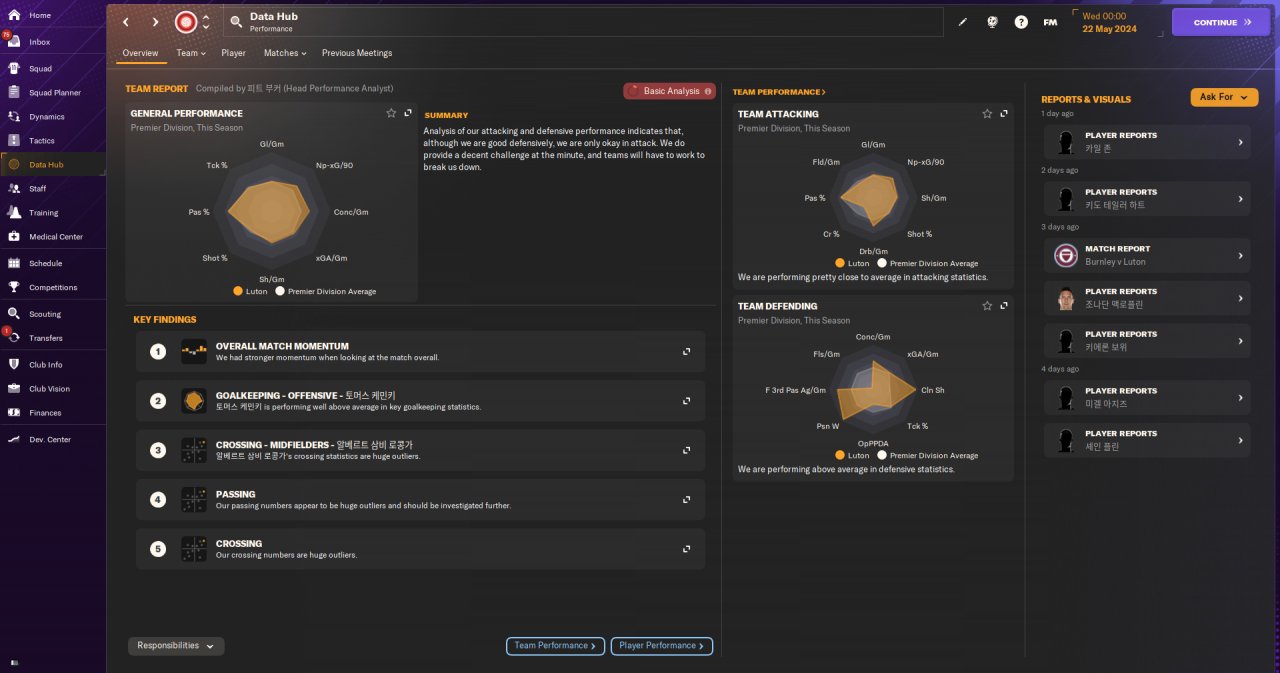Click the Player Performance button

(x=662, y=646)
